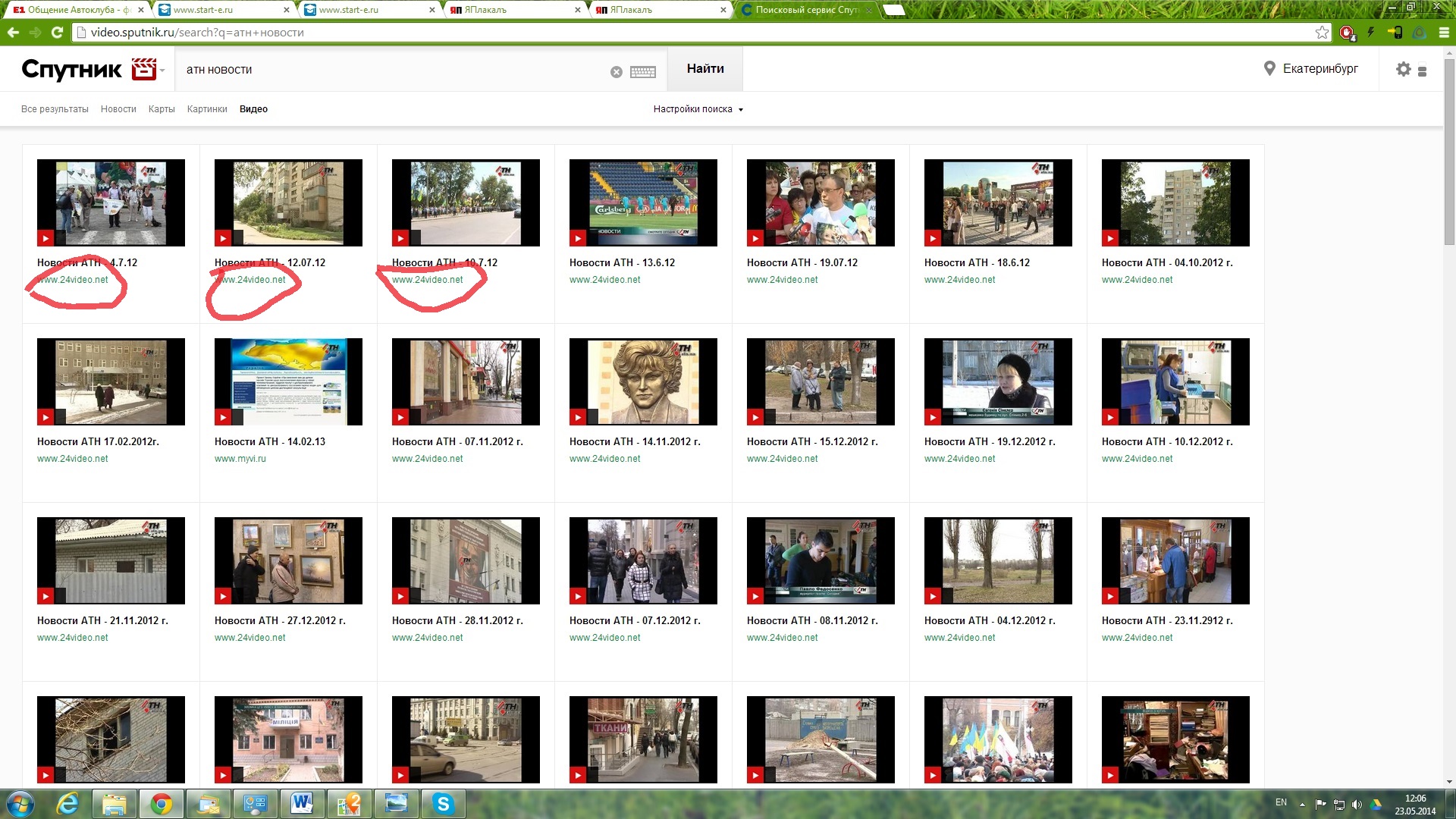This screenshot has width=1456, height=819.
Task: Click the Новости АТН - 15.12.2012 г. title
Action: pyautogui.click(x=812, y=441)
